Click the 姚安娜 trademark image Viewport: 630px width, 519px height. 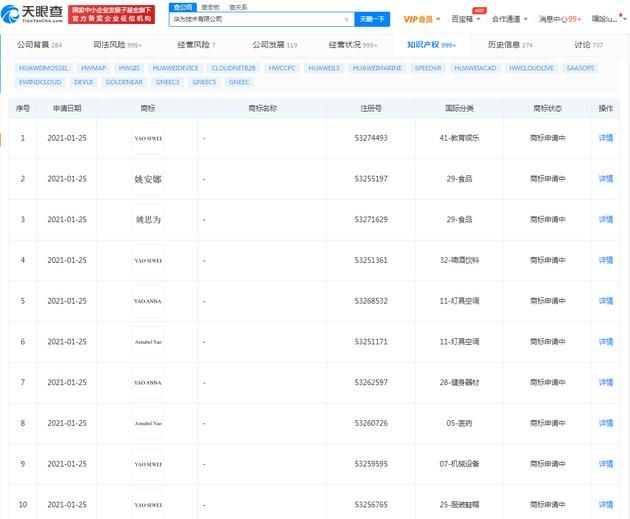coord(148,179)
